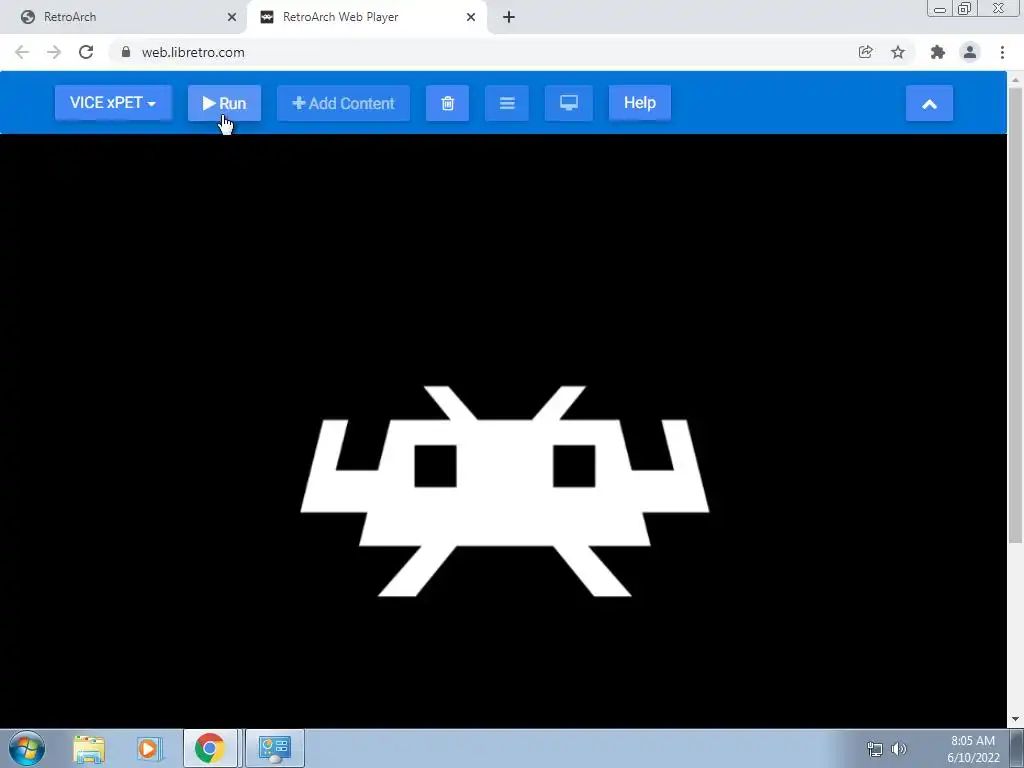Open Chrome's three-dot menu

tap(1002, 52)
